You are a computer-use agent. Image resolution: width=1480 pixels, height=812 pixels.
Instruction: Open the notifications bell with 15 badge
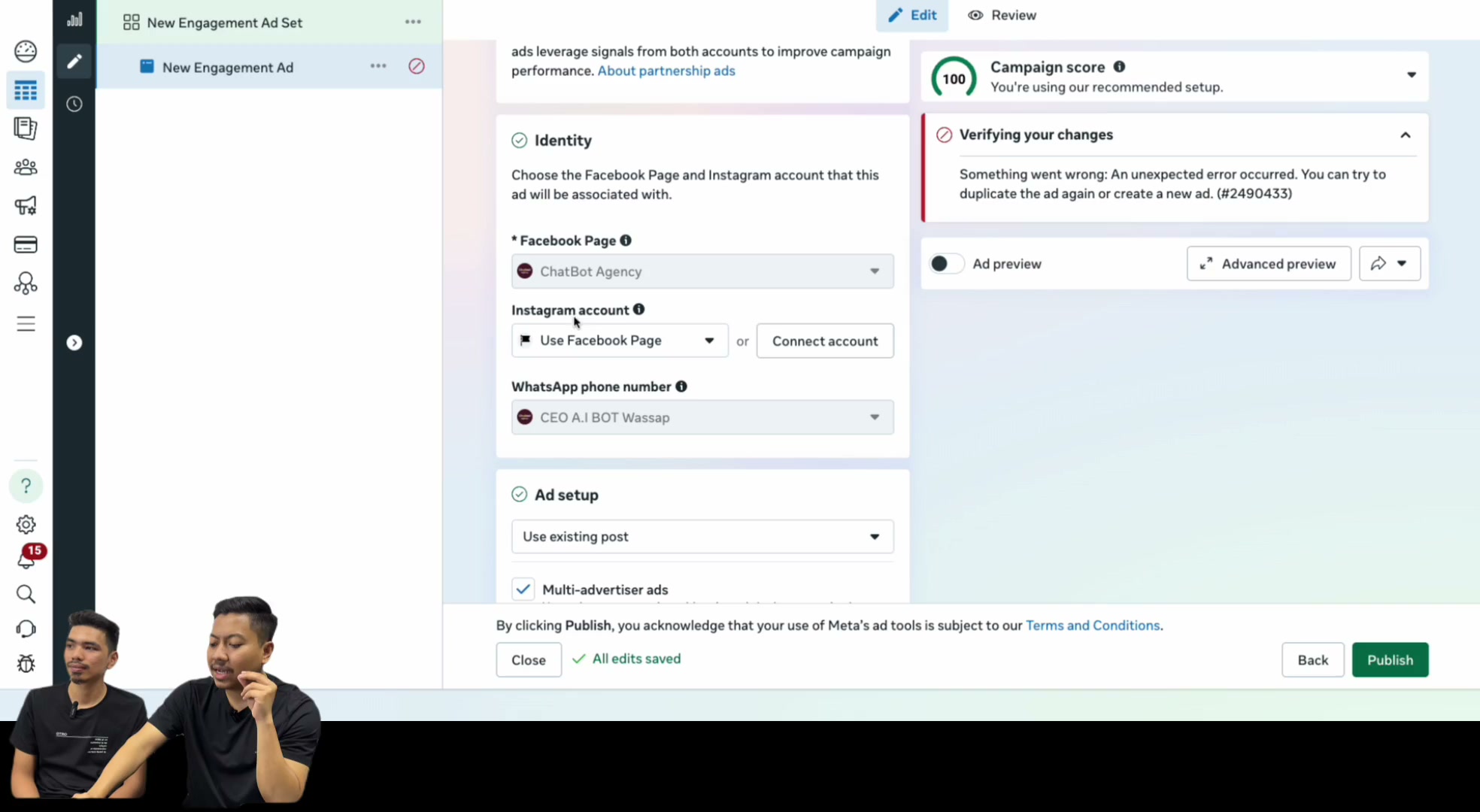(27, 558)
